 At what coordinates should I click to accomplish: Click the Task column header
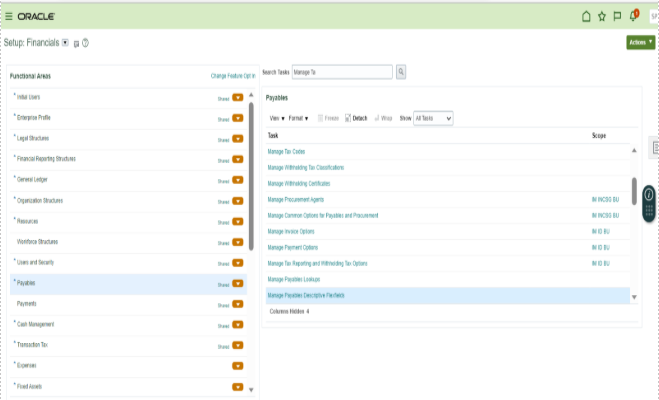pyautogui.click(x=273, y=136)
